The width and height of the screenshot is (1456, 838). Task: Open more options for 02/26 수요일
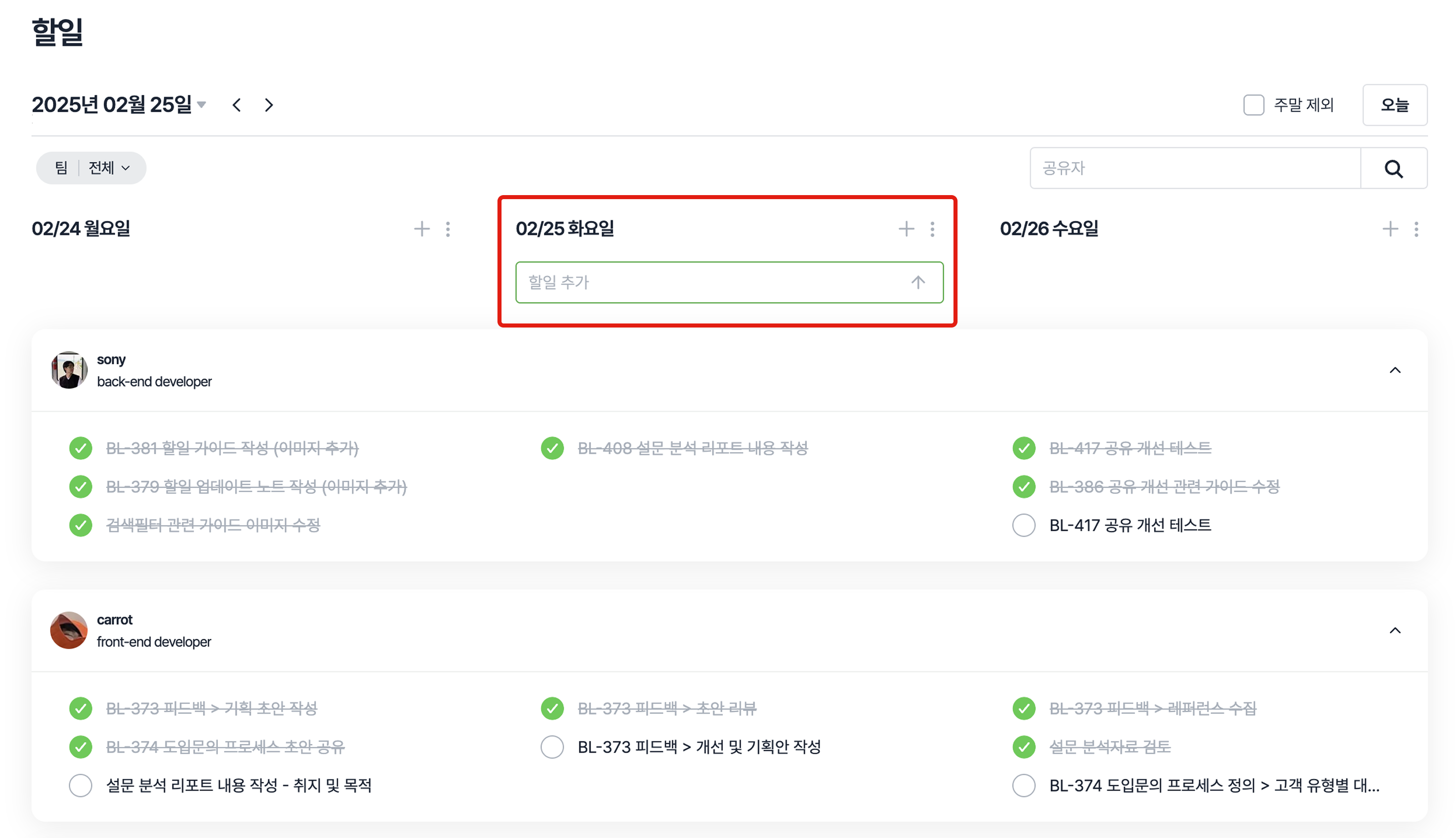(1416, 229)
